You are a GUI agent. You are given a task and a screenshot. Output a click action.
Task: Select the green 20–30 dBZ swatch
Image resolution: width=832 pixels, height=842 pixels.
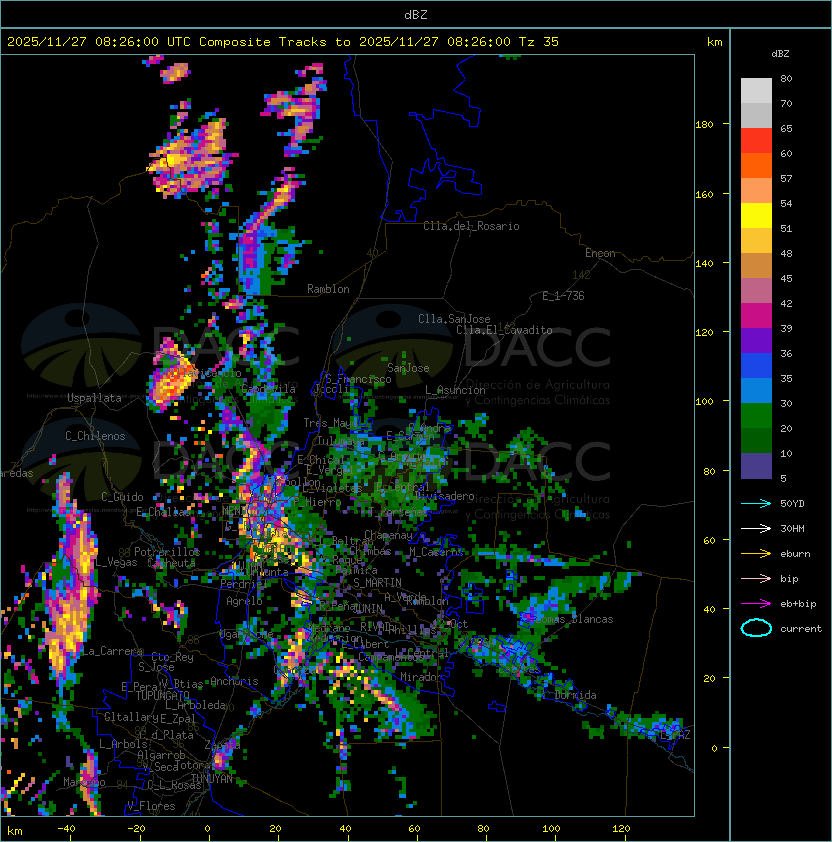(x=756, y=416)
